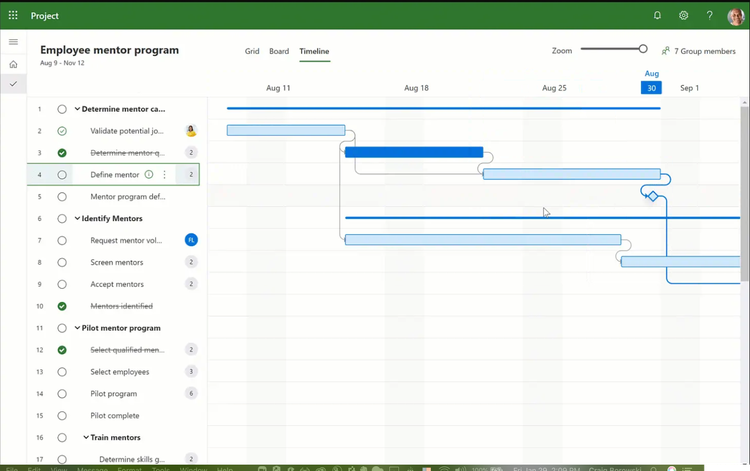Select the milestone diamond on the timeline

(x=653, y=196)
